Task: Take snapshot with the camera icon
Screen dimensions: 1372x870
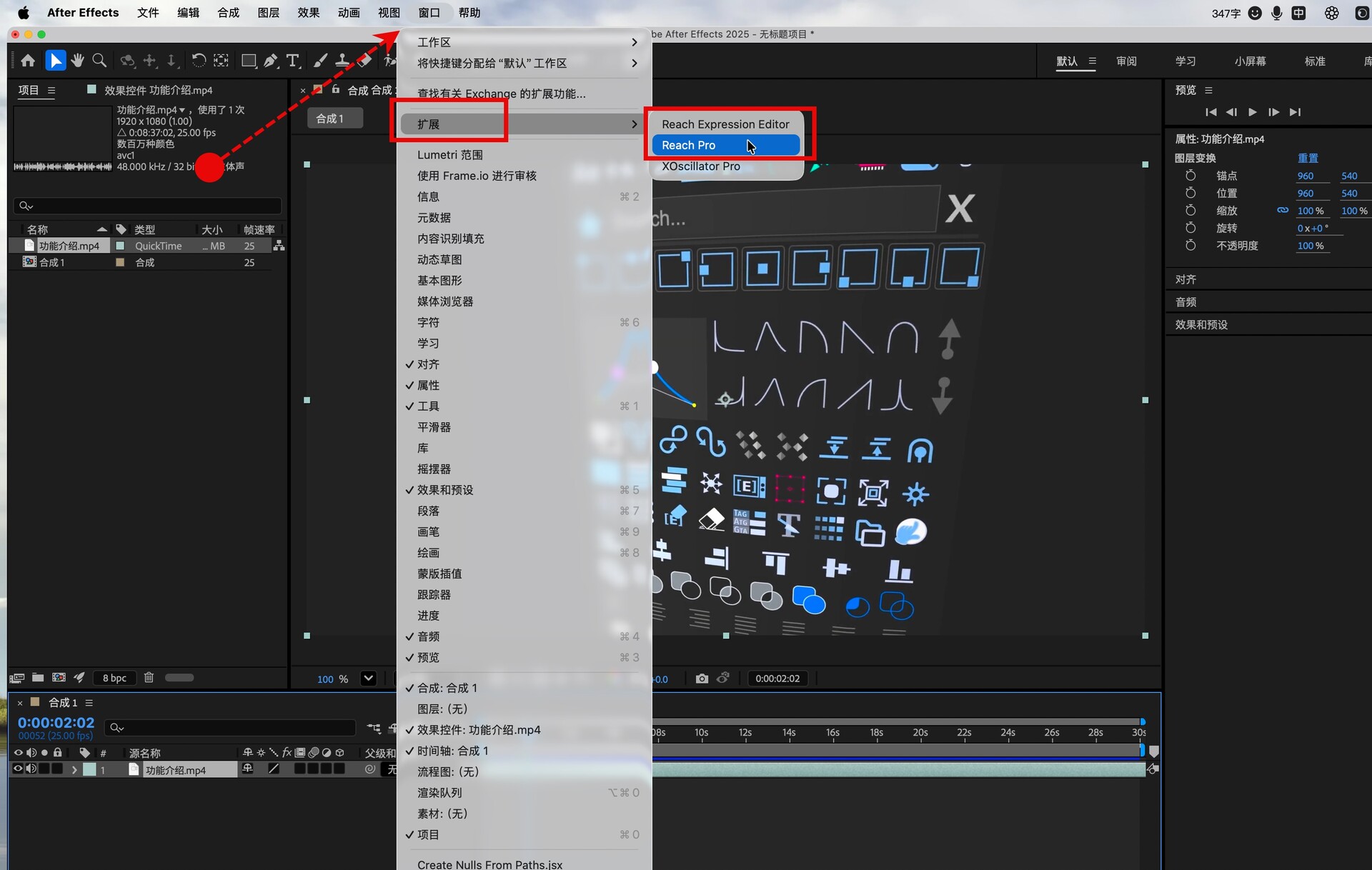Action: (x=702, y=679)
